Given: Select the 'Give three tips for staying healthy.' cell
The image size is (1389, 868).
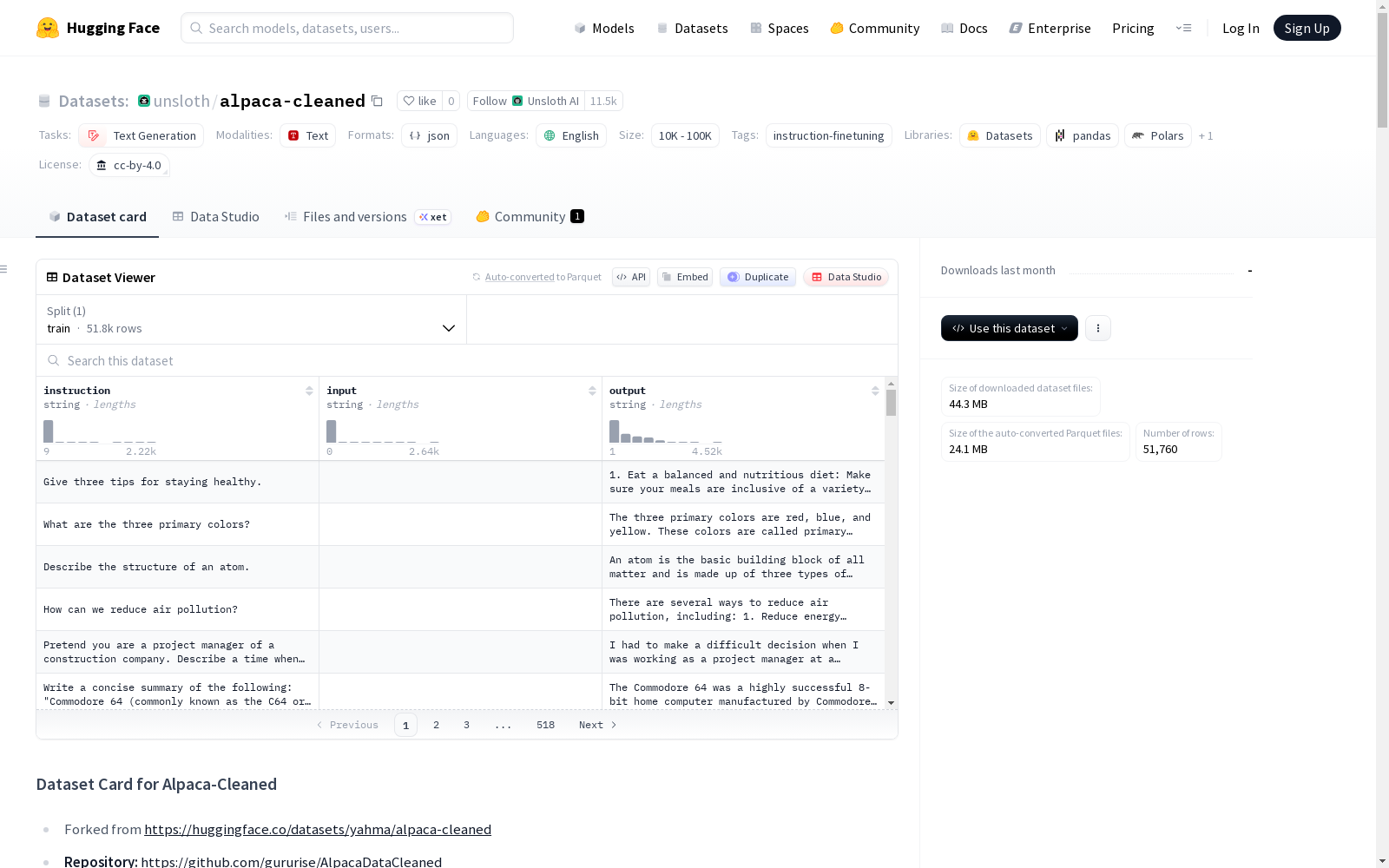Looking at the screenshot, I should click(177, 482).
